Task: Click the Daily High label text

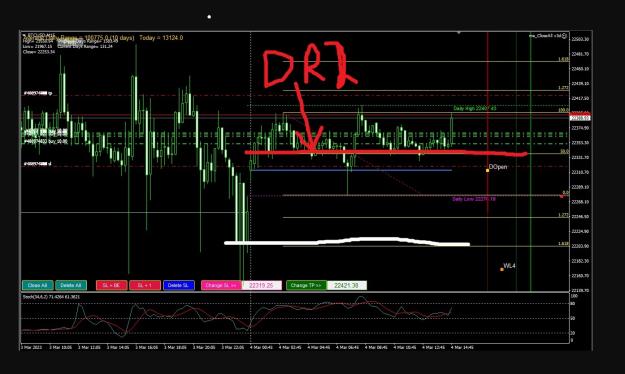Action: pos(475,108)
